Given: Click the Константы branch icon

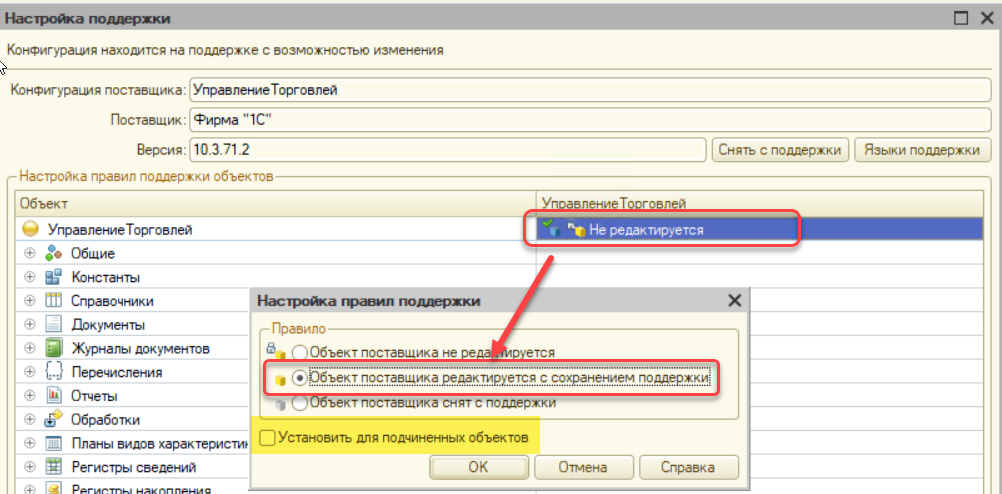Looking at the screenshot, I should click(x=53, y=277).
